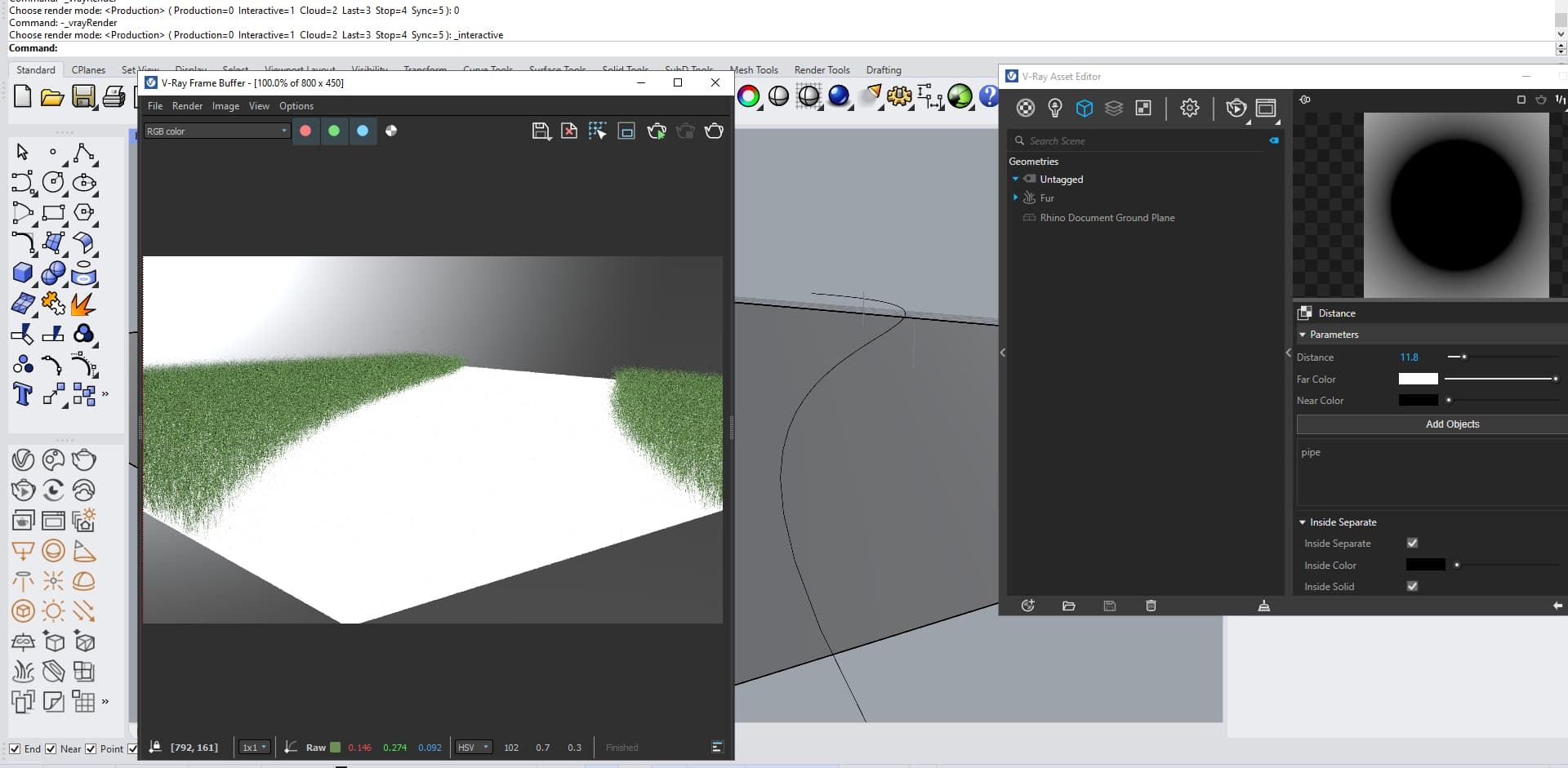Toggle the green channel in the Frame Buffer
This screenshot has width=1568, height=768.
click(x=334, y=131)
